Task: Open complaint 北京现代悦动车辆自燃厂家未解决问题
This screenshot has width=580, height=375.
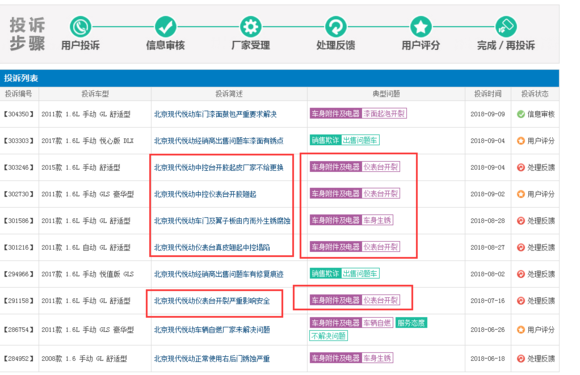Action: (212, 330)
